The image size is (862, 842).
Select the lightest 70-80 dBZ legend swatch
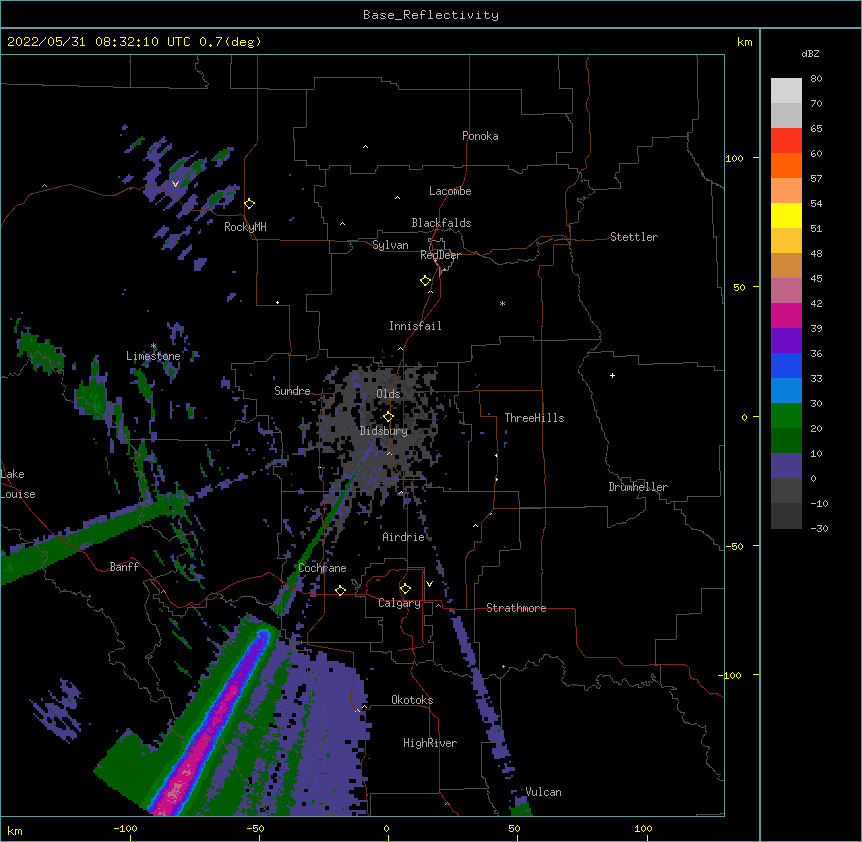click(786, 90)
